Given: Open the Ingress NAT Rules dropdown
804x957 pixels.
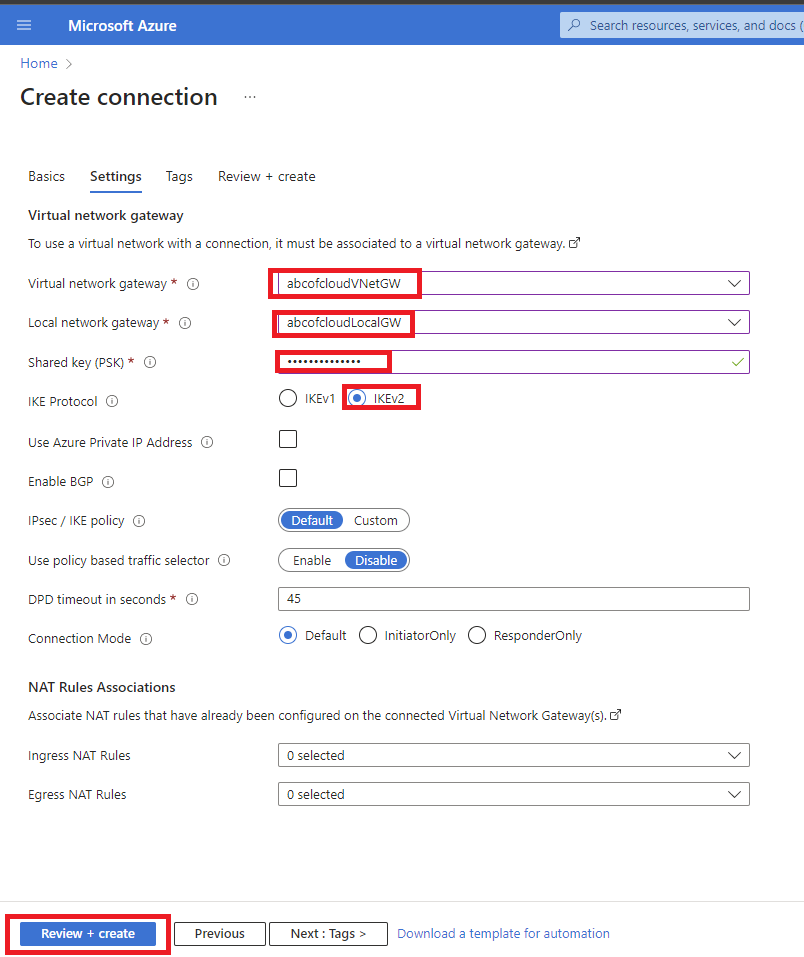Looking at the screenshot, I should (736, 756).
